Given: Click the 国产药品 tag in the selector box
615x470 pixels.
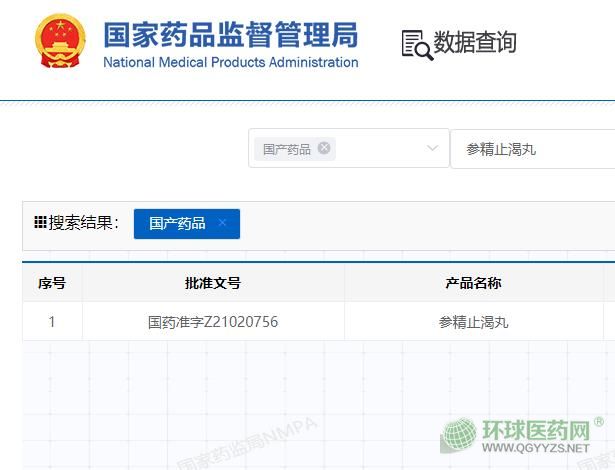Looking at the screenshot, I should pos(286,149).
